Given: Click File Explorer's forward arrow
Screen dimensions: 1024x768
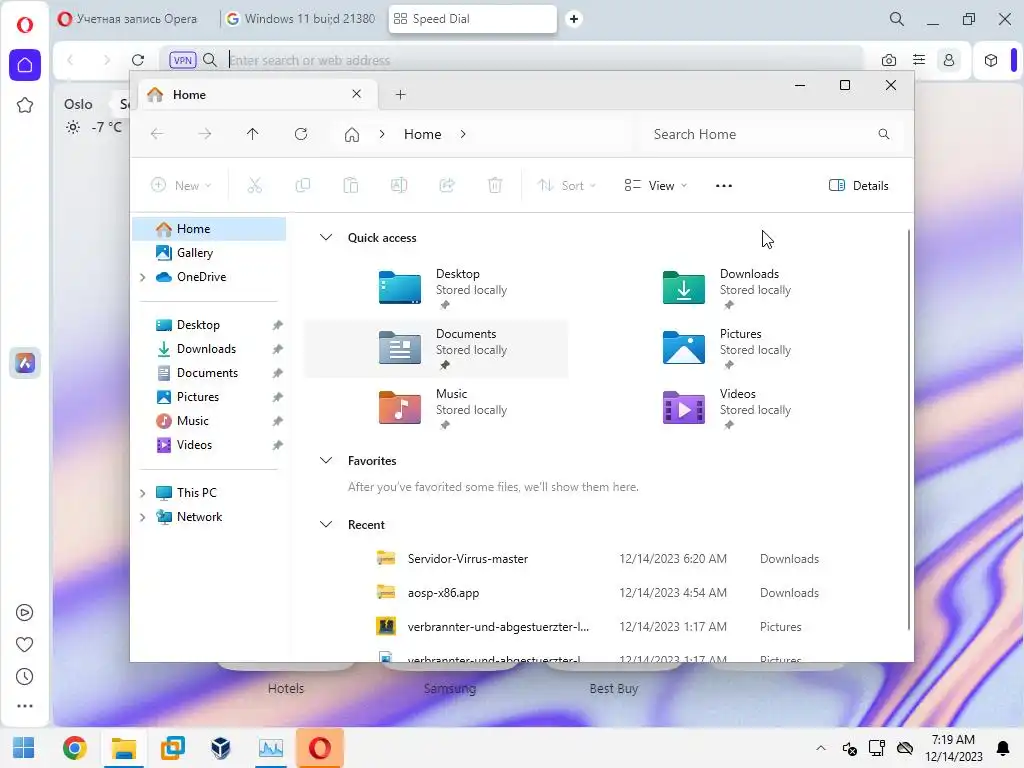Looking at the screenshot, I should point(205,134).
